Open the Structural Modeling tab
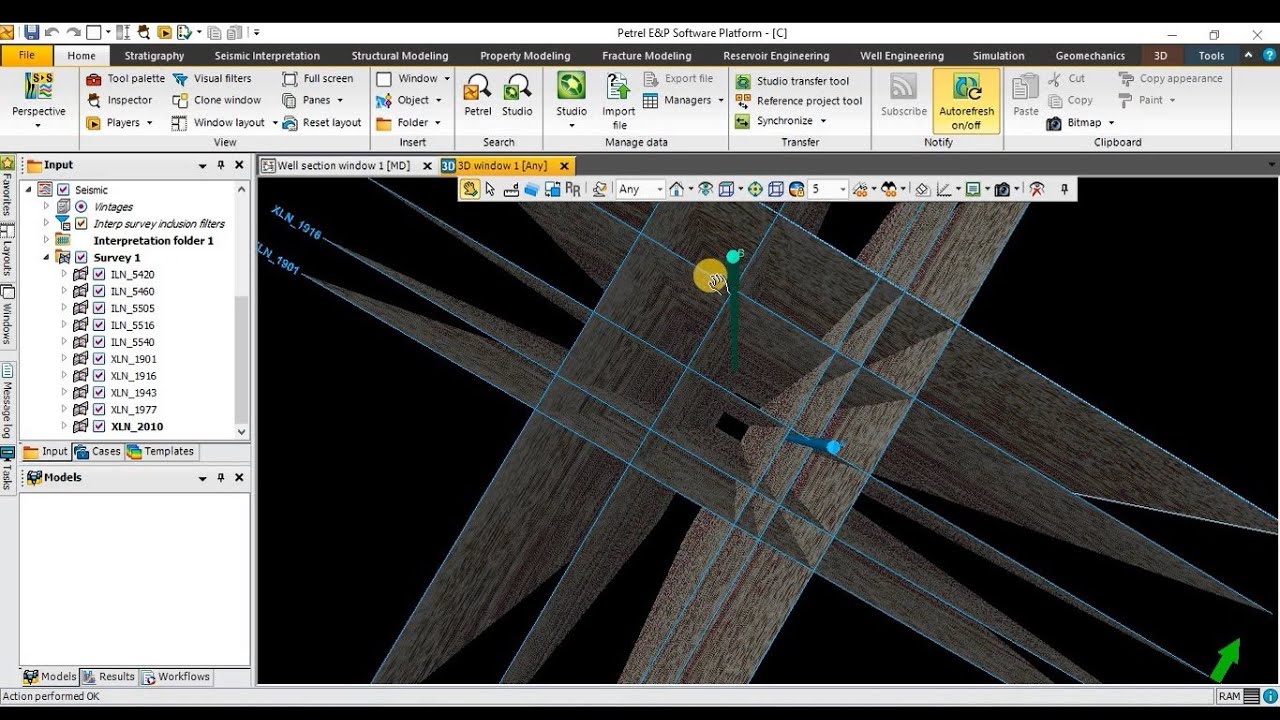The height and width of the screenshot is (720, 1280). pos(400,56)
